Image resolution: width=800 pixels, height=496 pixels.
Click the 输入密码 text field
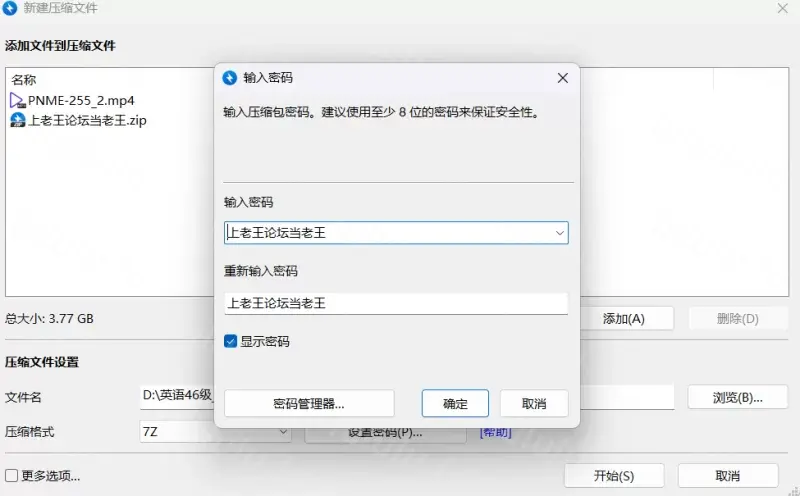(396, 233)
